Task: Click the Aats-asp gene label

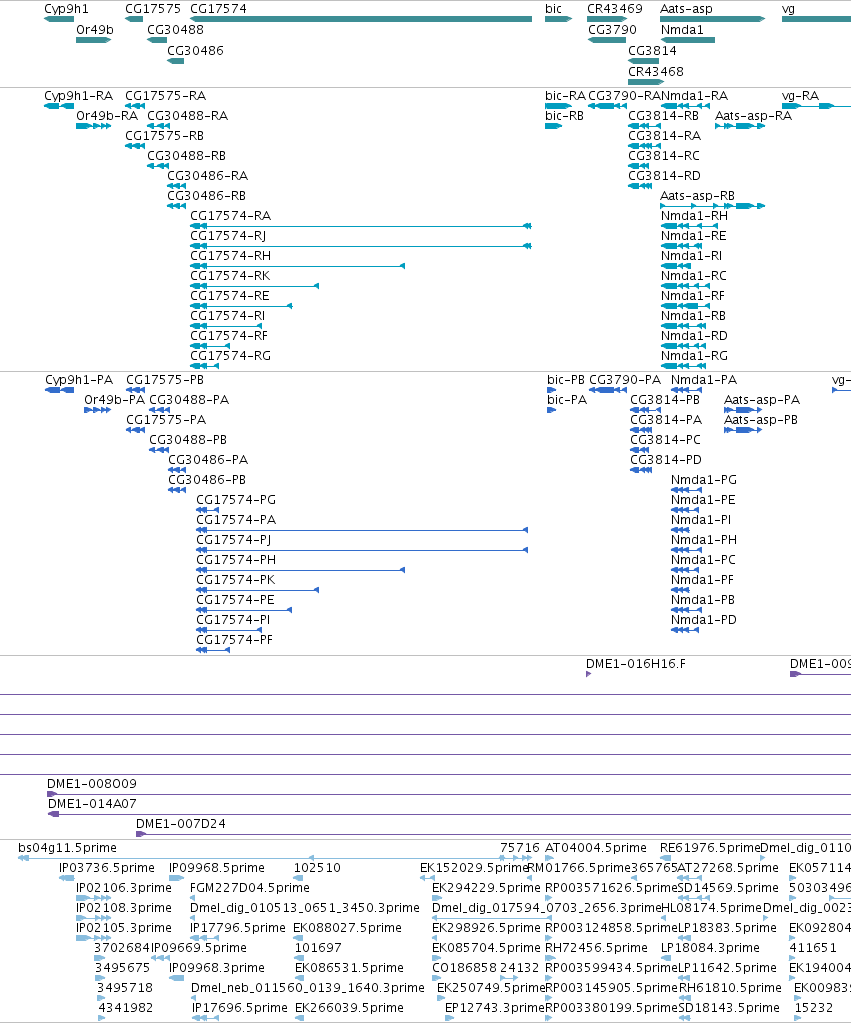Action: coord(687,9)
